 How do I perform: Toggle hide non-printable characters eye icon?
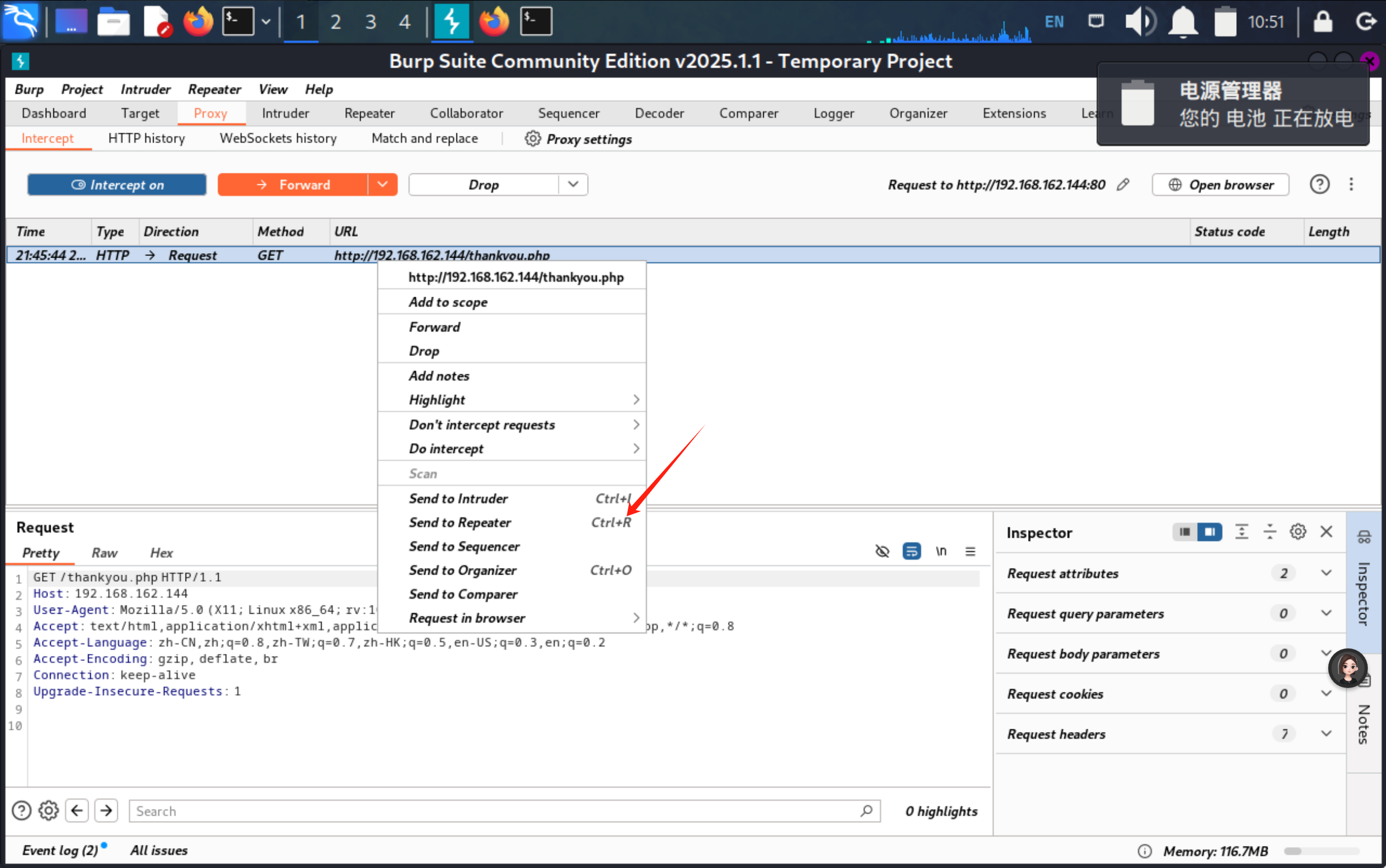point(882,551)
